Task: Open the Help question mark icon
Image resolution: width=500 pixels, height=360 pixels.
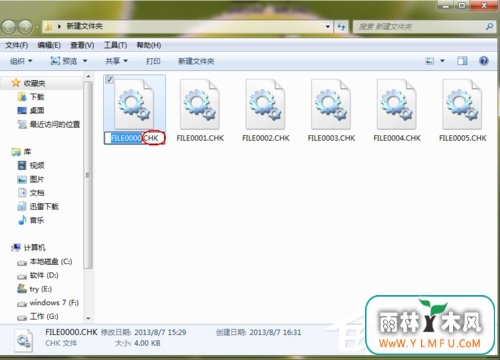Action: 484,61
